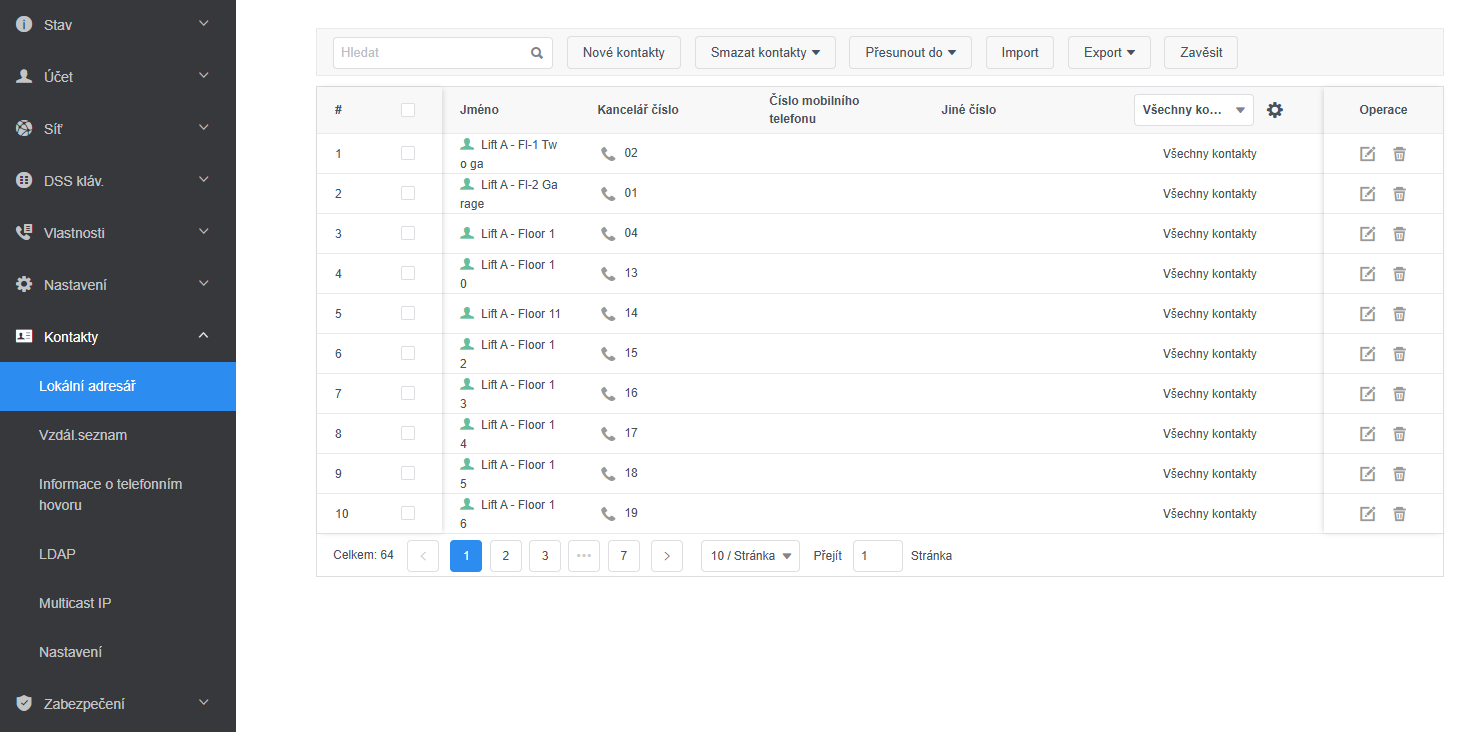Delete contact in row 1

(1399, 154)
